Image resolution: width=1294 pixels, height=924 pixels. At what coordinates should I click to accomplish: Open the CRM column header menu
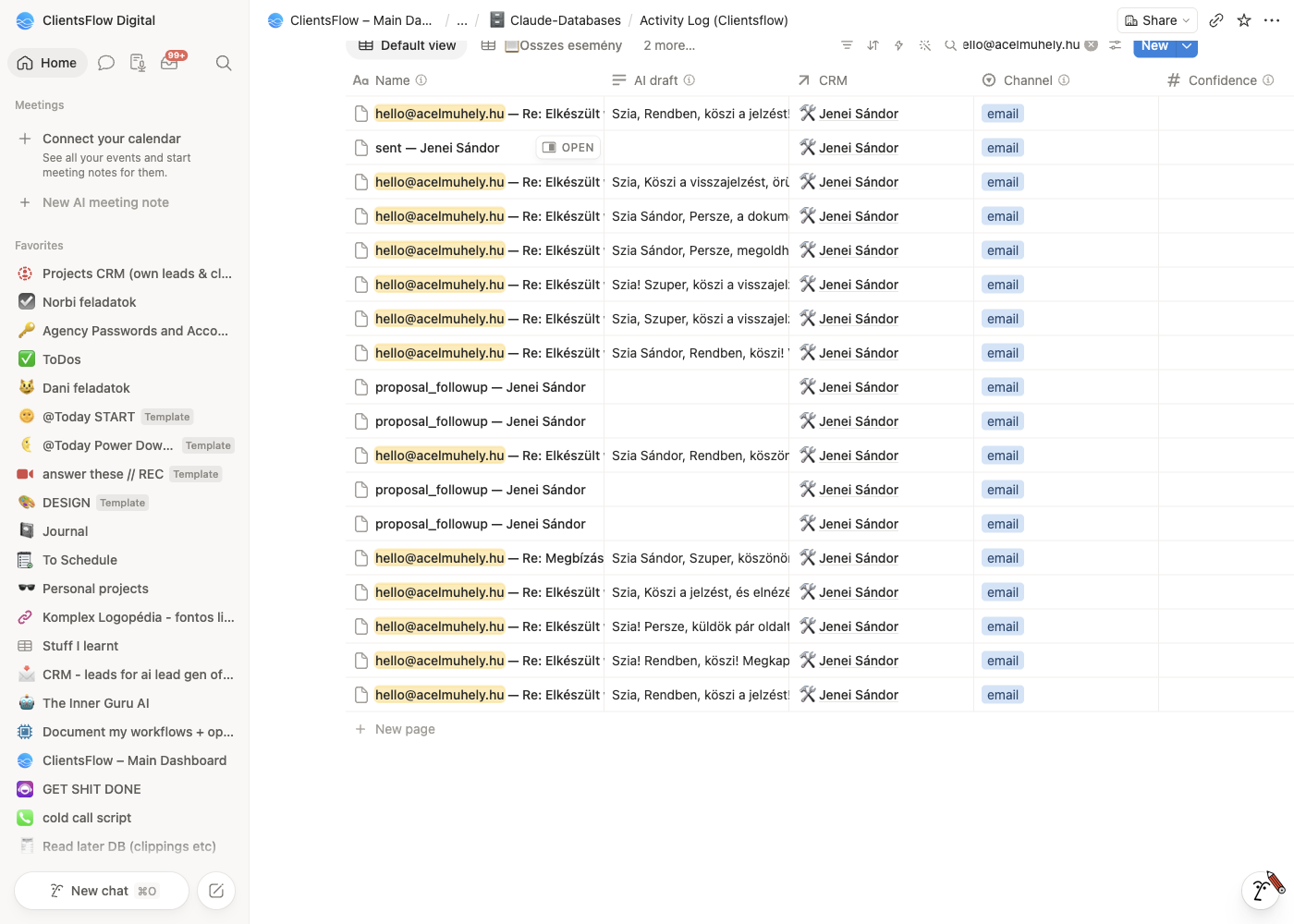tap(882, 80)
